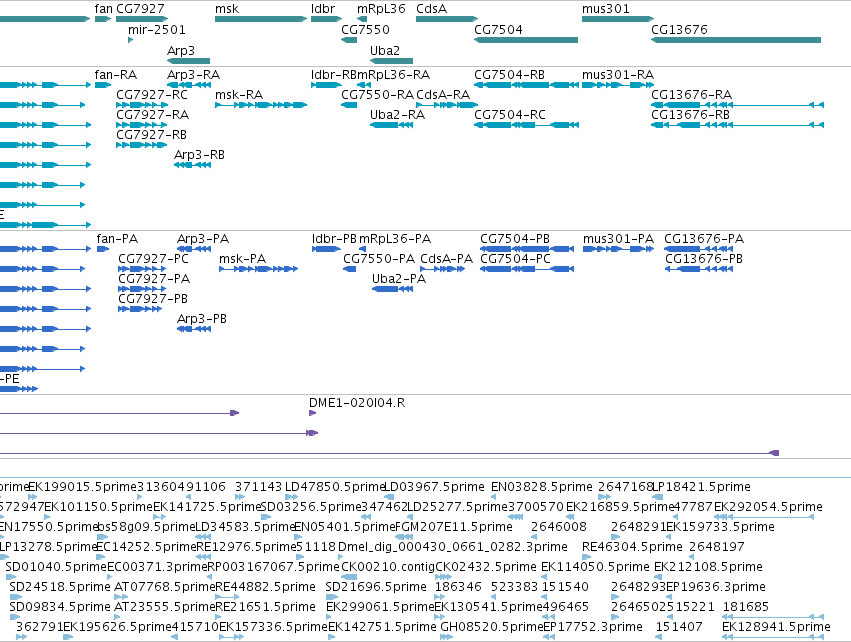The height and width of the screenshot is (642, 851).
Task: Select the CG7927-PA protein label
Action: pyautogui.click(x=154, y=279)
